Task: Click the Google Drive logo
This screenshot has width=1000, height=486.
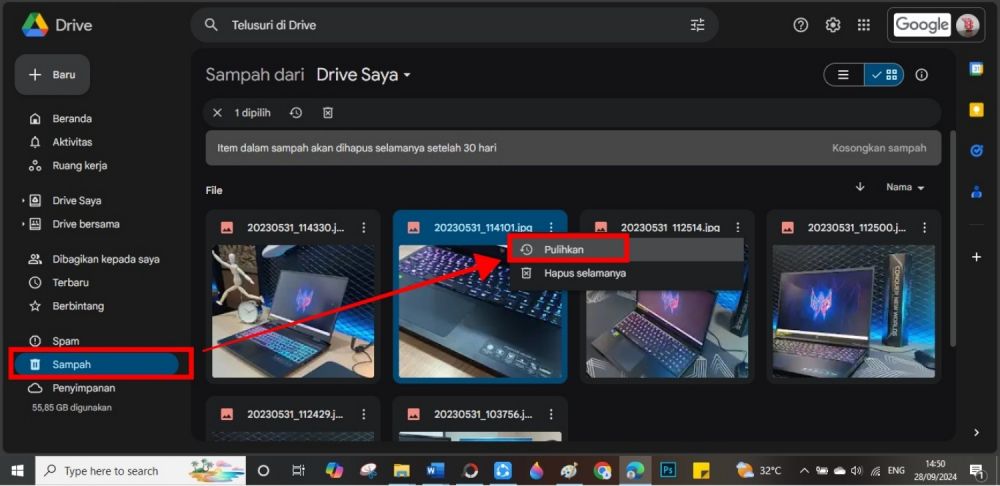Action: point(35,26)
